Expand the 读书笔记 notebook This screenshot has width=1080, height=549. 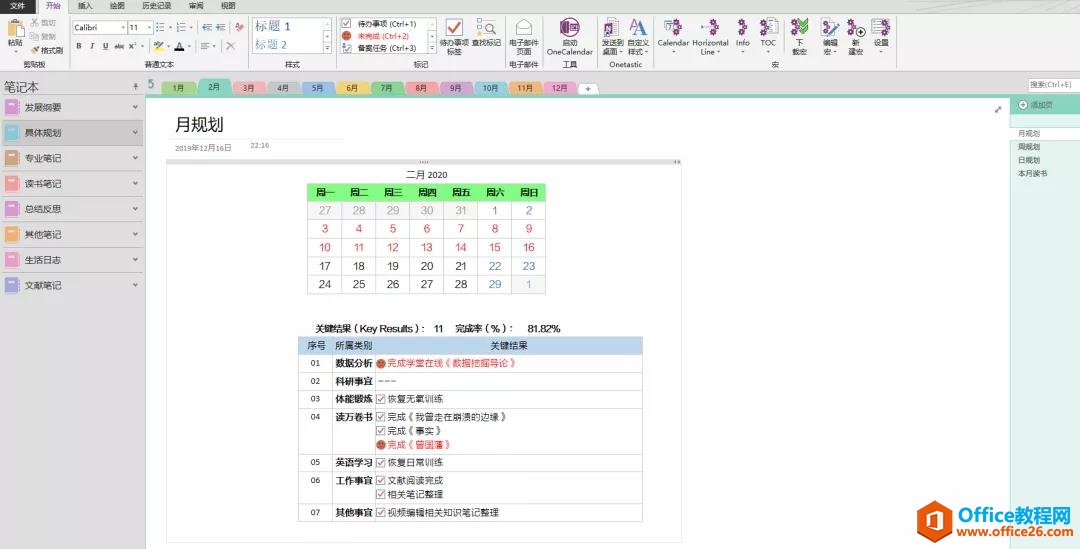click(135, 183)
